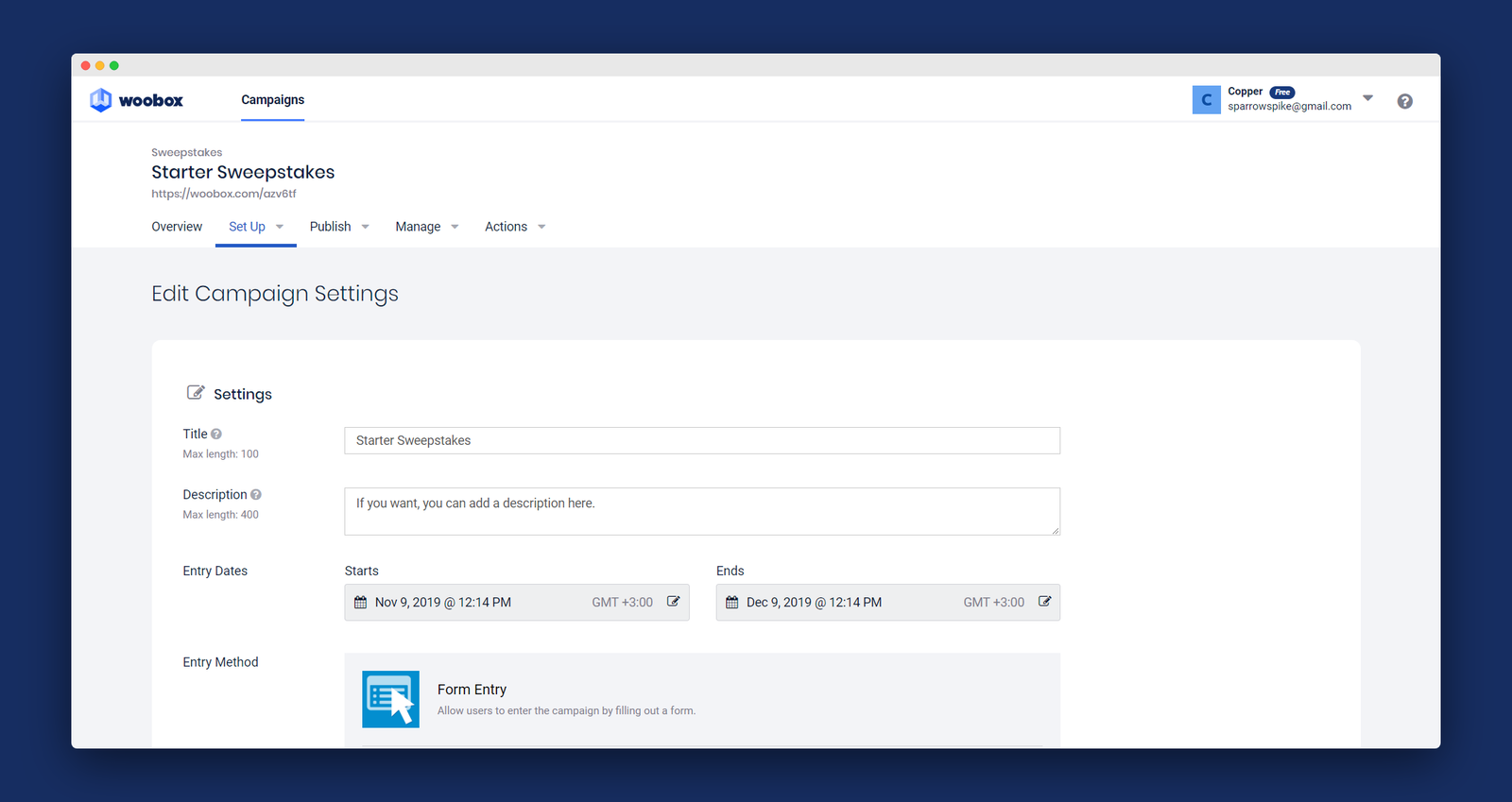Open the Publish dropdown menu
The image size is (1512, 802).
[x=339, y=227]
